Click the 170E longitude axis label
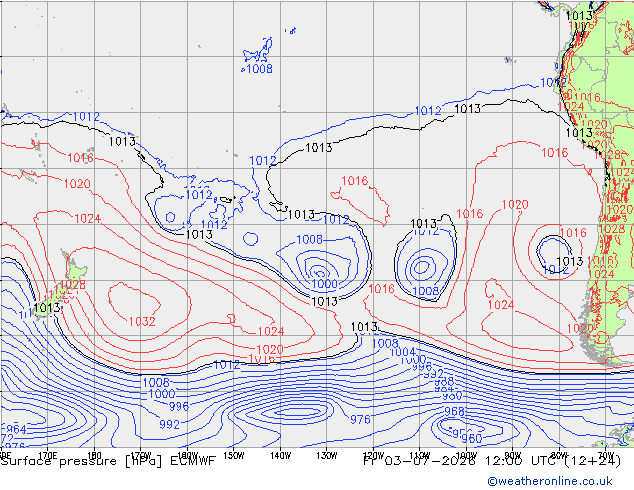Image resolution: width=634 pixels, height=490 pixels. coord(47,456)
